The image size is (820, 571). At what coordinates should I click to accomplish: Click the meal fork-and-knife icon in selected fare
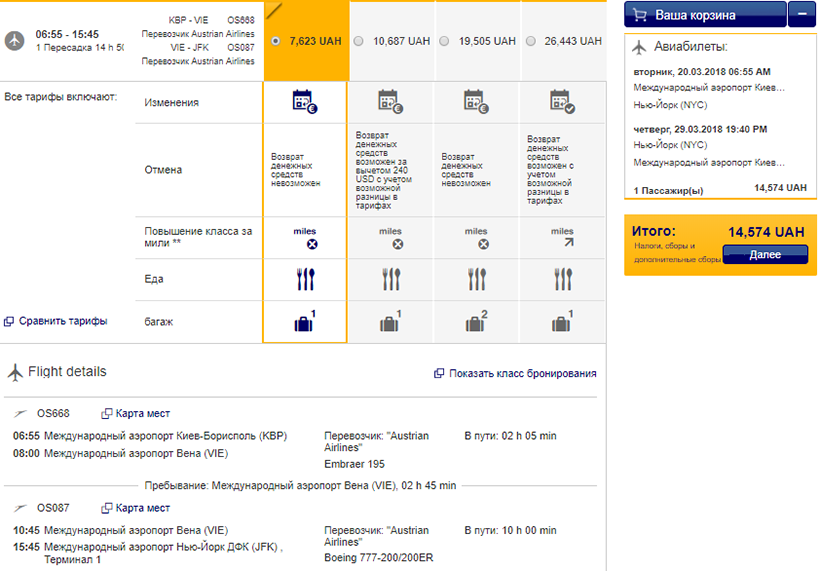(x=305, y=280)
